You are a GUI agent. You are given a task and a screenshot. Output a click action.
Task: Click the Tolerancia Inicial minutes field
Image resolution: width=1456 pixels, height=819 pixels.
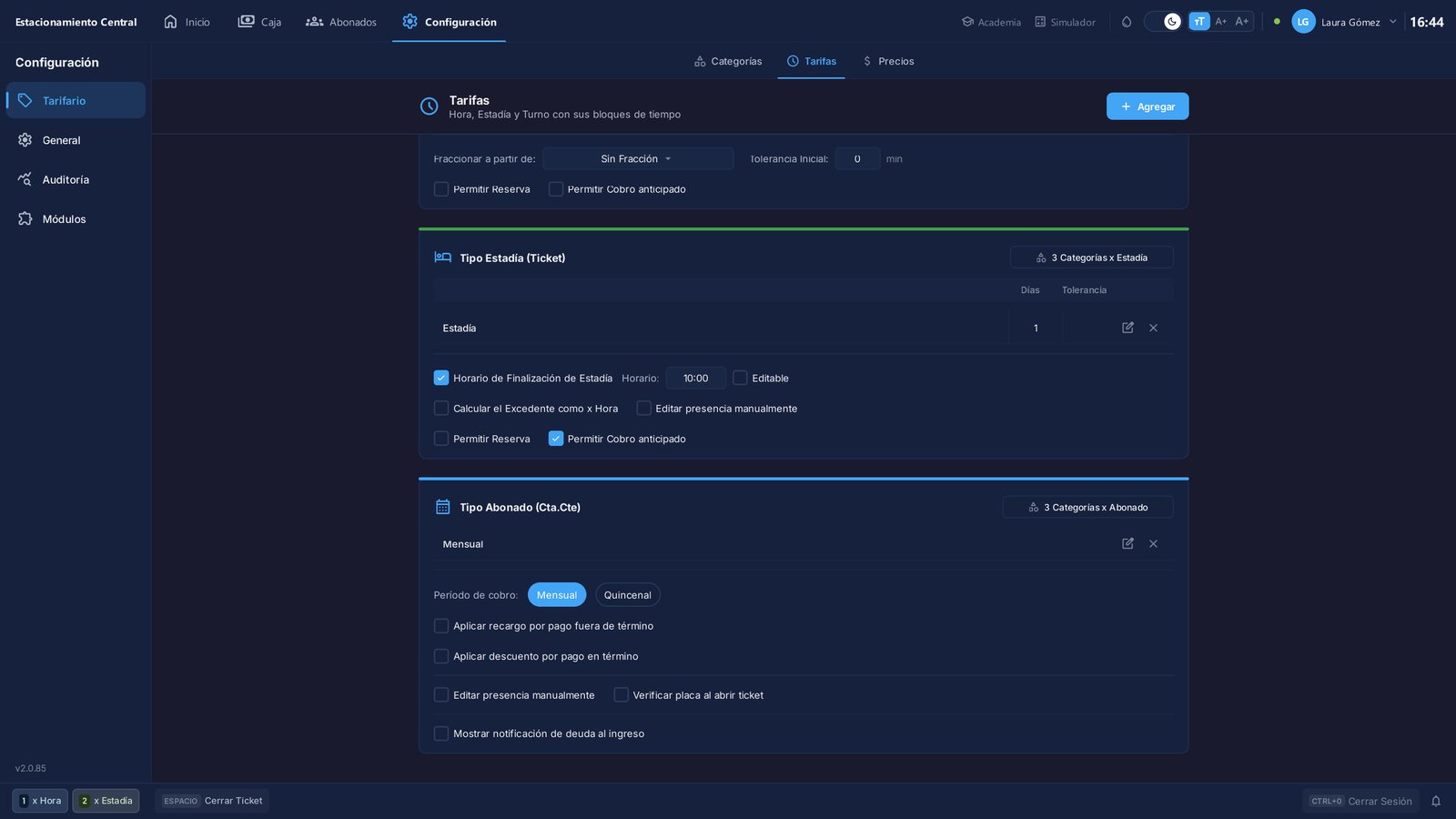pos(857,158)
